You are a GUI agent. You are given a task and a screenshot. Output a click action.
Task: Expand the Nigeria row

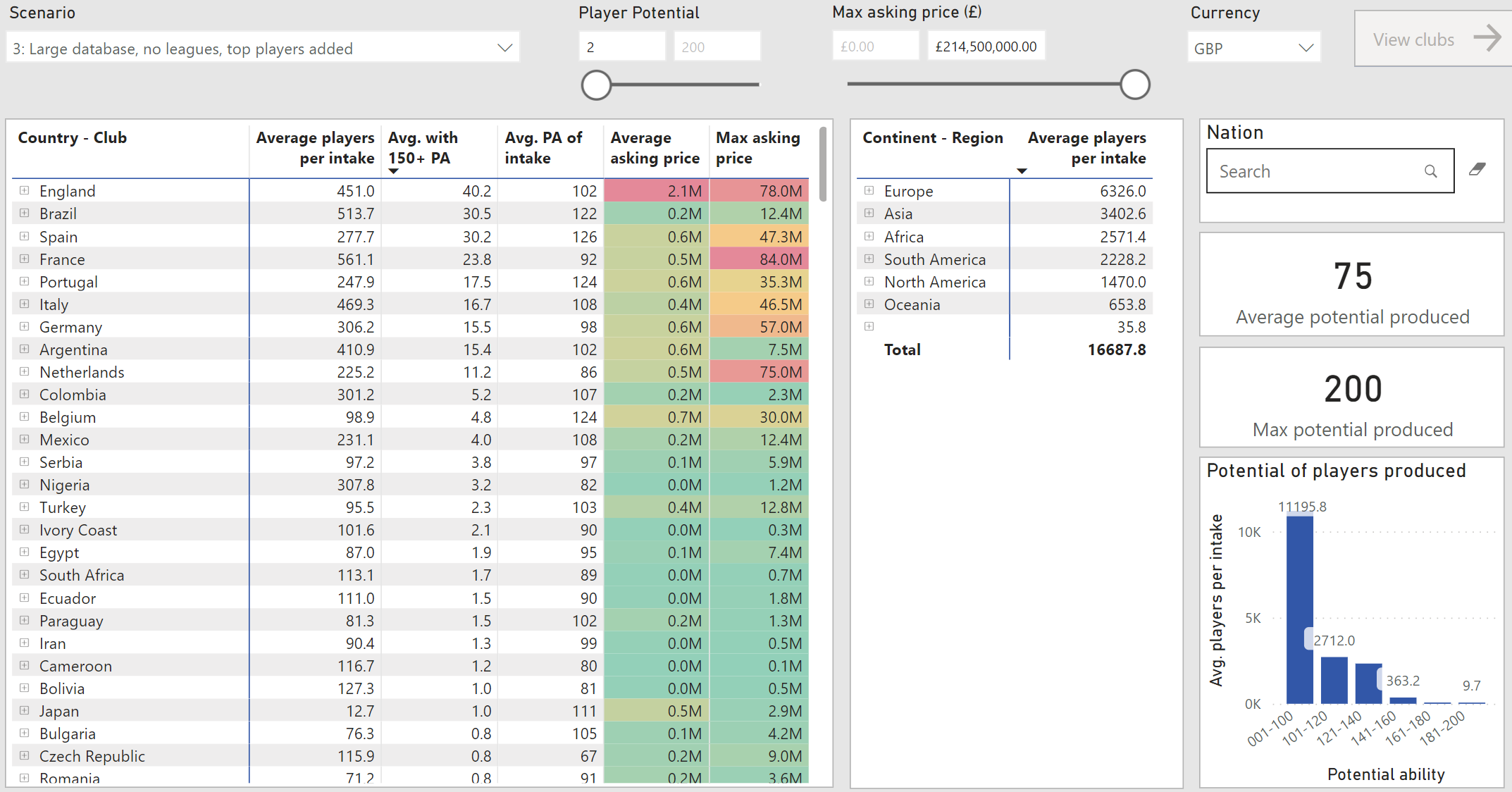coord(25,484)
